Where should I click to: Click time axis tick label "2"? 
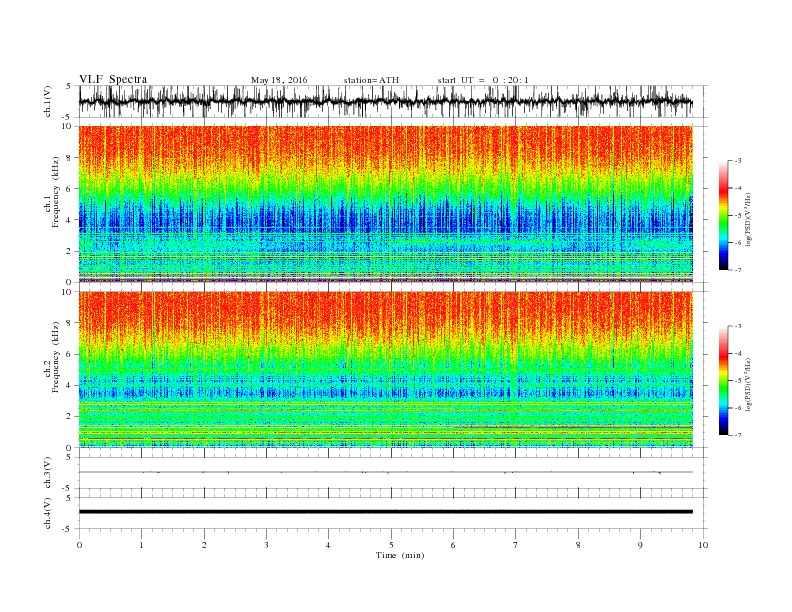pyautogui.click(x=204, y=545)
